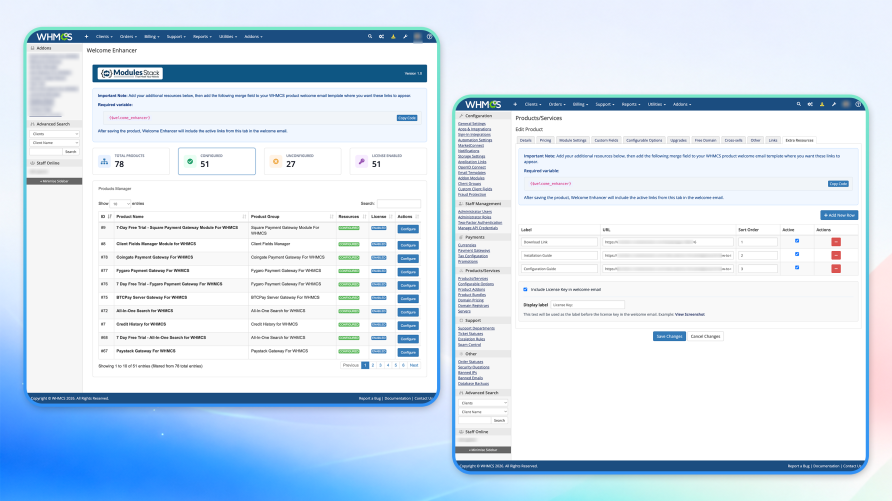Click the search magnifier in left window navbar

click(x=370, y=36)
